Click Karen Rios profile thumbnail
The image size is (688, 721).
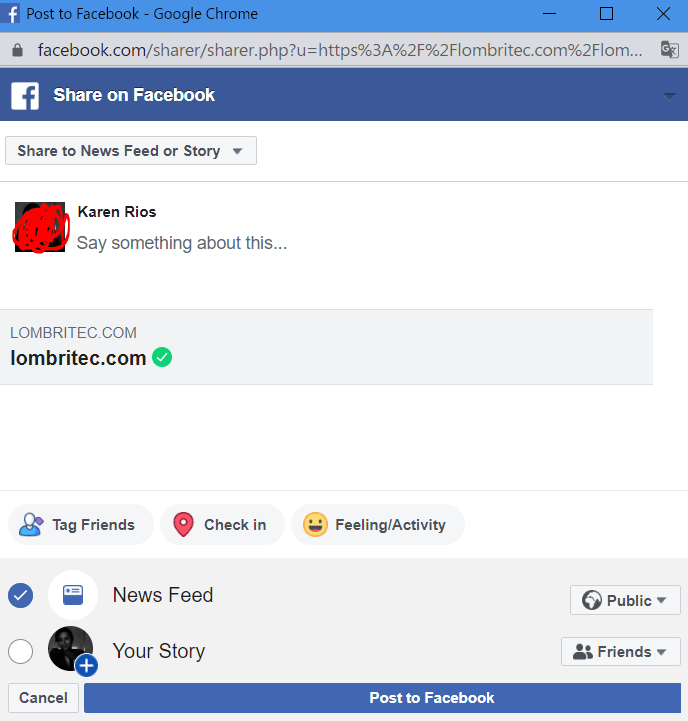(x=40, y=227)
